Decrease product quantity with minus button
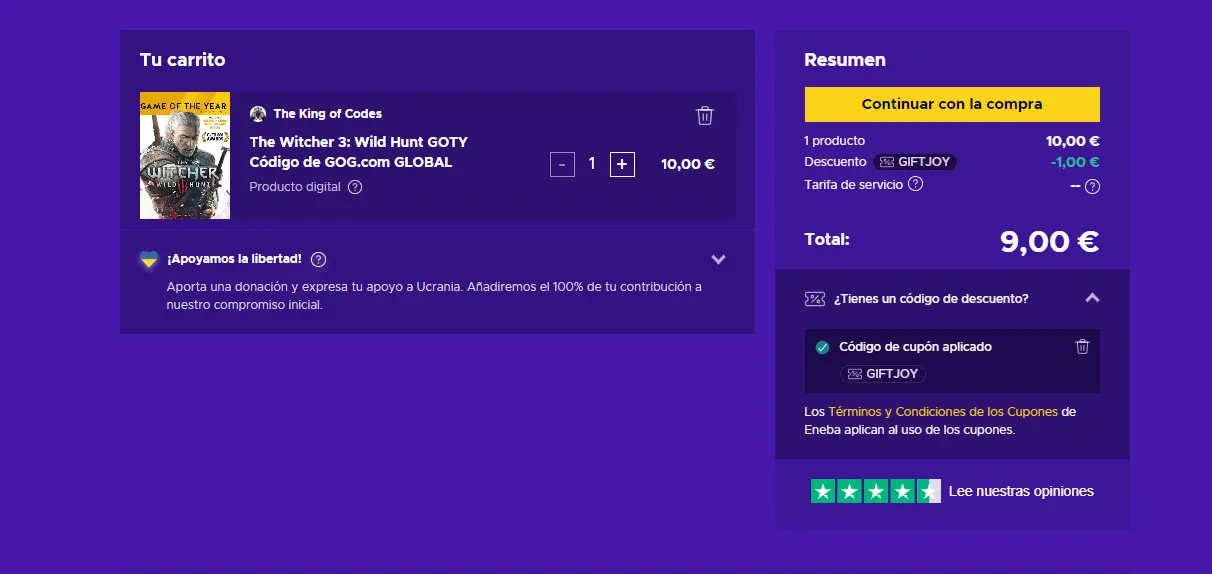1212x574 pixels. click(562, 164)
